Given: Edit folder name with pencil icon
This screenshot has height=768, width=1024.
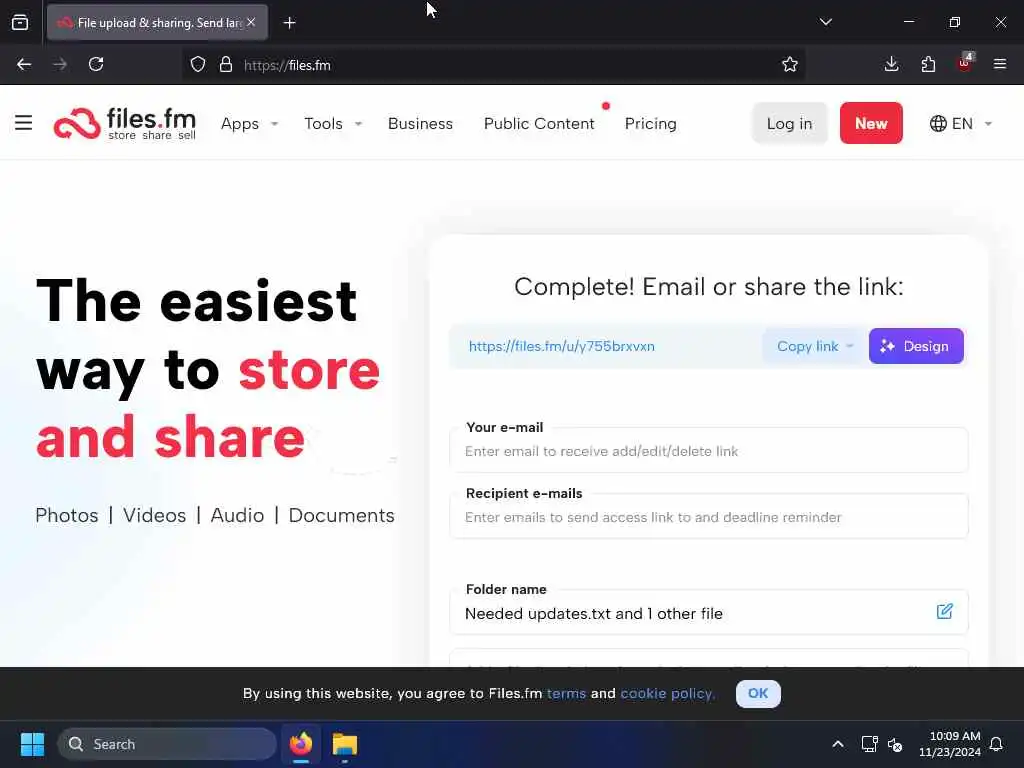Looking at the screenshot, I should click(x=944, y=611).
